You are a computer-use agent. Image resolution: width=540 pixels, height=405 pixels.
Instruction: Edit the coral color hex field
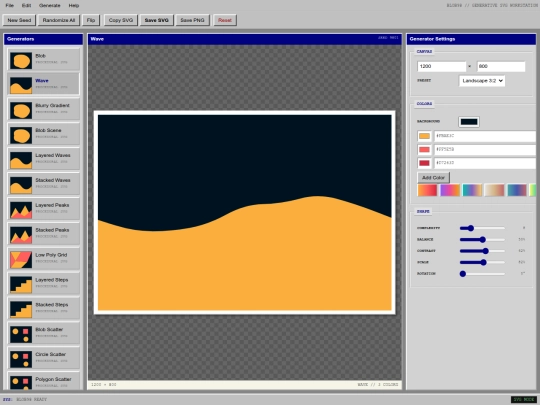[x=485, y=149]
